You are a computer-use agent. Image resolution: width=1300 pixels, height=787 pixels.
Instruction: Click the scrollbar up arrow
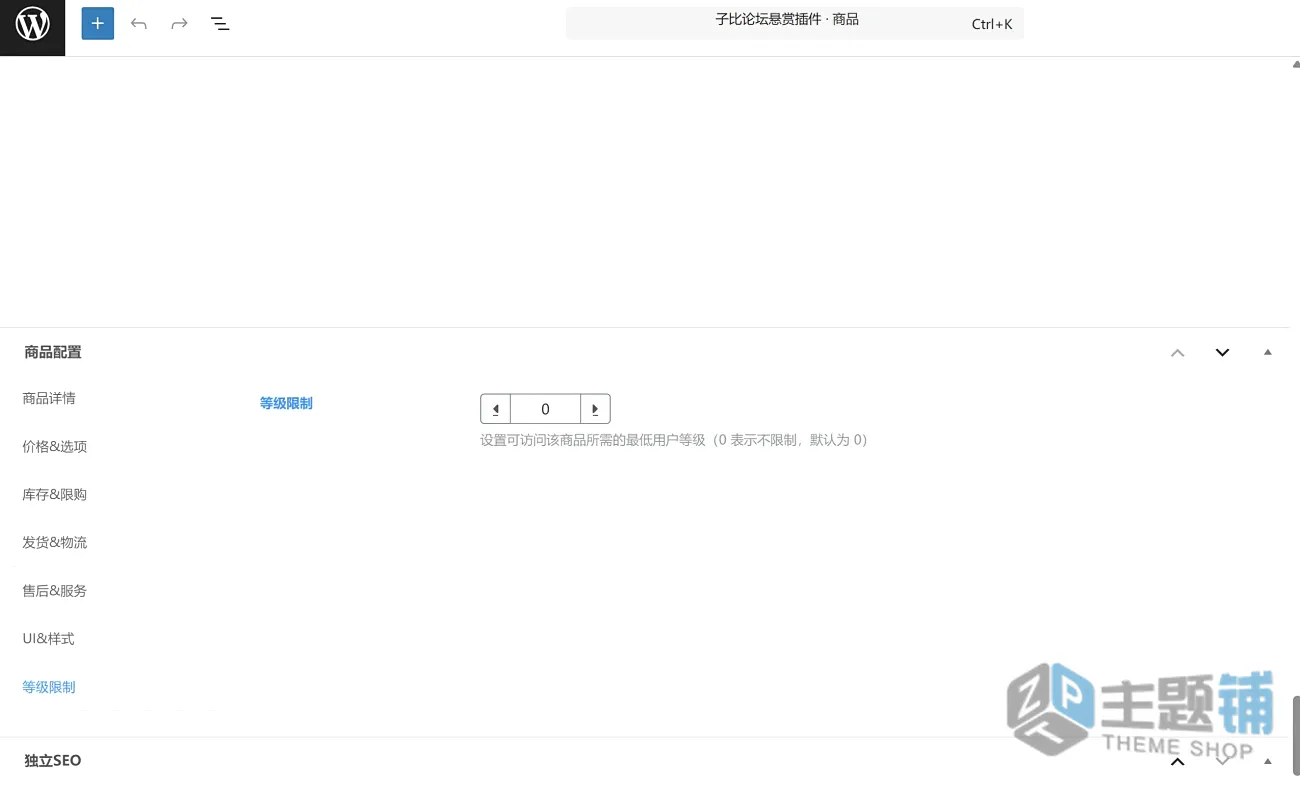pos(1296,64)
